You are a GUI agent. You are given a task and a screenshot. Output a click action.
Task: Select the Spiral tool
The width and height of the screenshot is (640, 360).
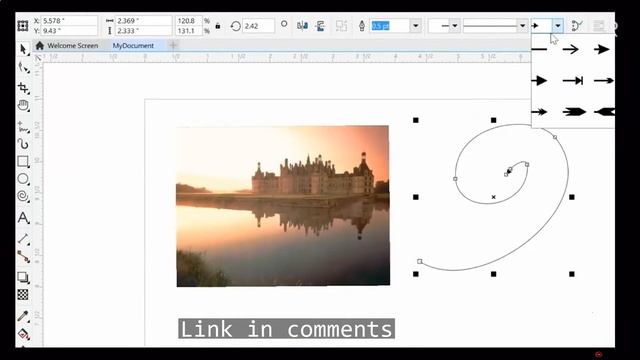click(x=23, y=196)
